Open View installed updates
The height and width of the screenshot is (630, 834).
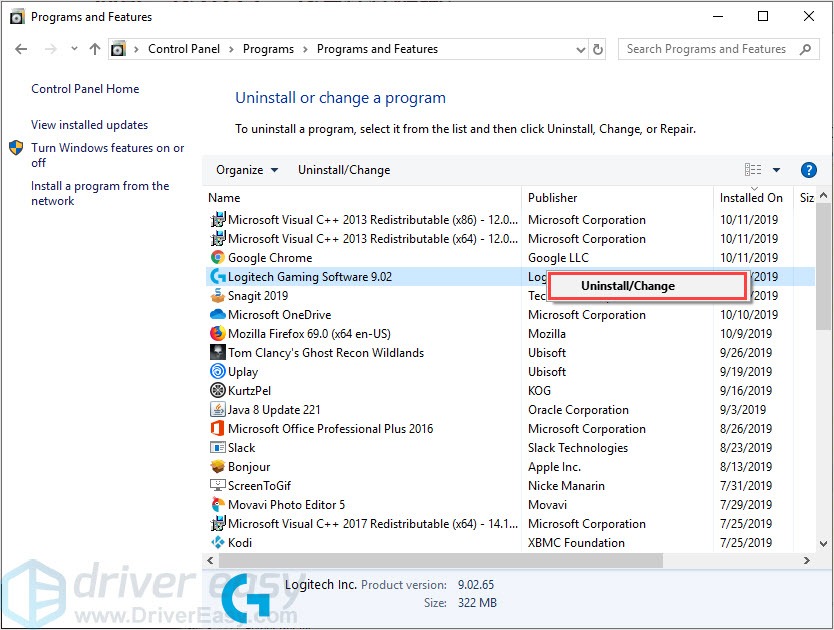89,125
